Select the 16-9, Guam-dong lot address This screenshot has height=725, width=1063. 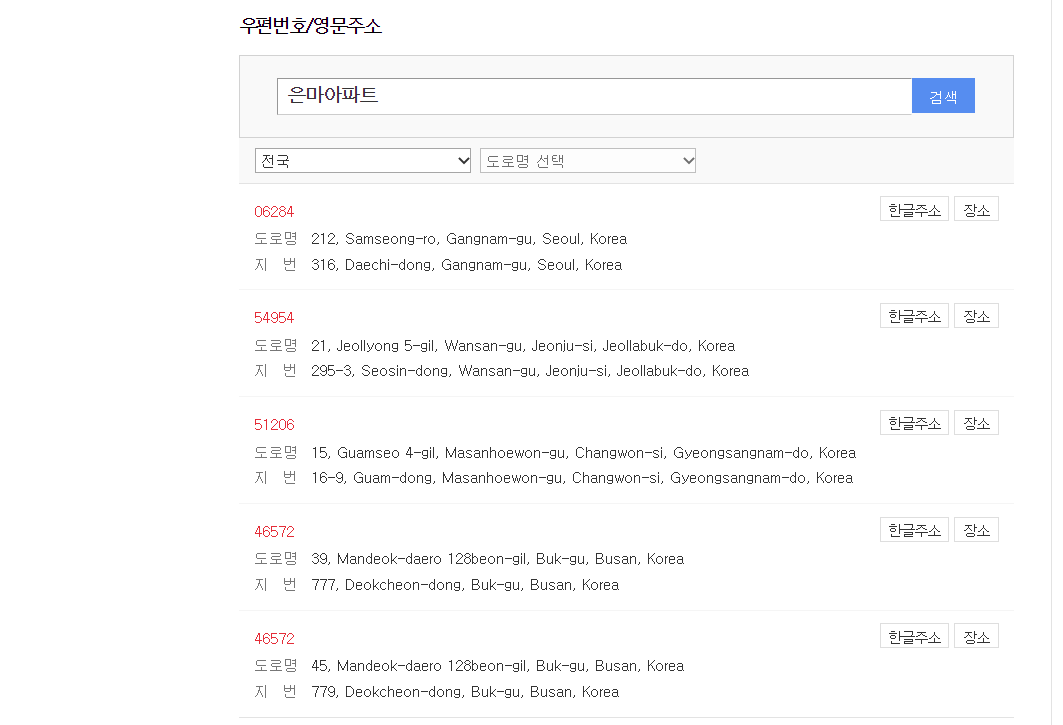[x=582, y=478]
